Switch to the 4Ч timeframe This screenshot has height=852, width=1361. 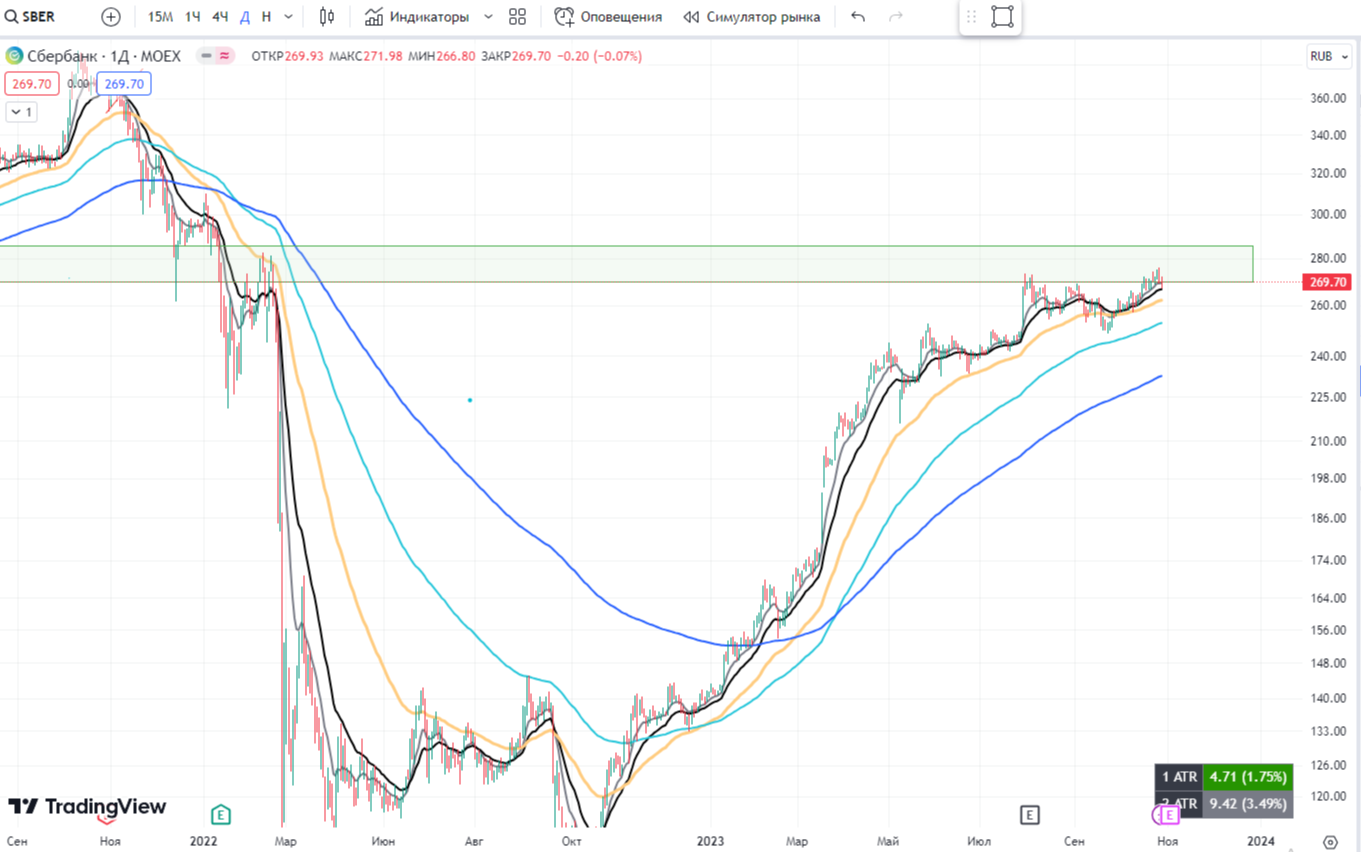click(x=220, y=17)
